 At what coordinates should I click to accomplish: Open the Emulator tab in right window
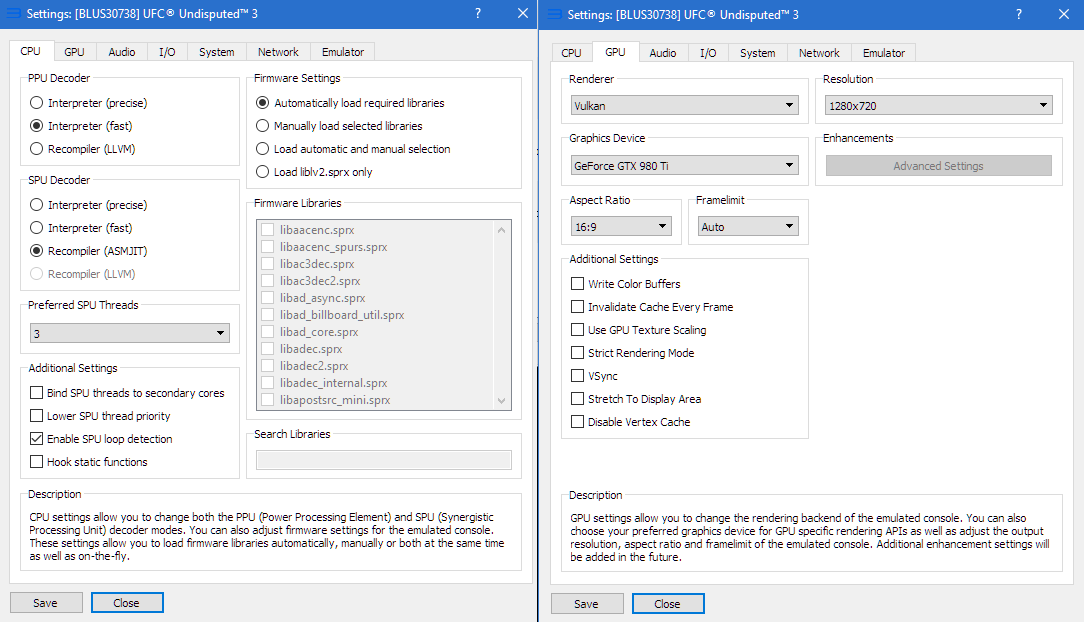coord(884,53)
